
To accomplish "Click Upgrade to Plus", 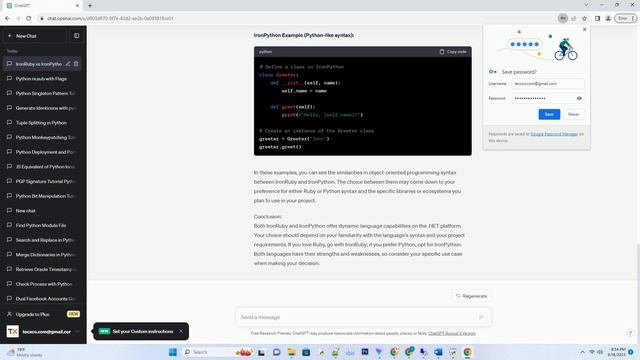I will (42, 314).
